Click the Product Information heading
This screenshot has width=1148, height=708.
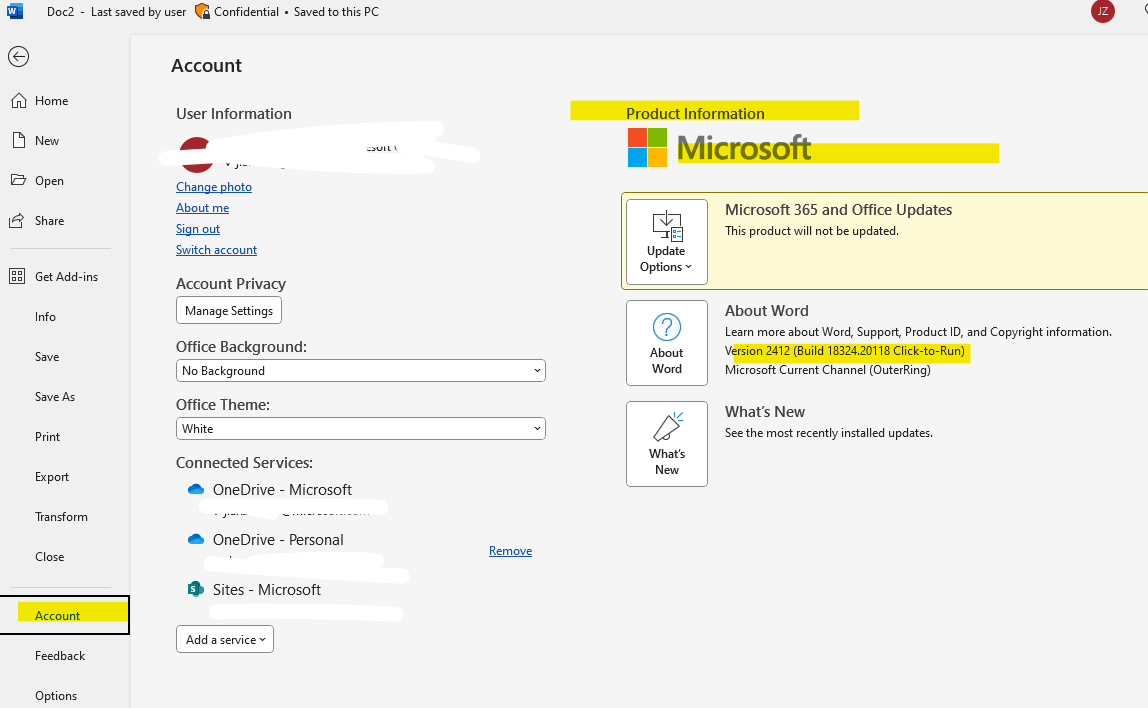(x=695, y=113)
